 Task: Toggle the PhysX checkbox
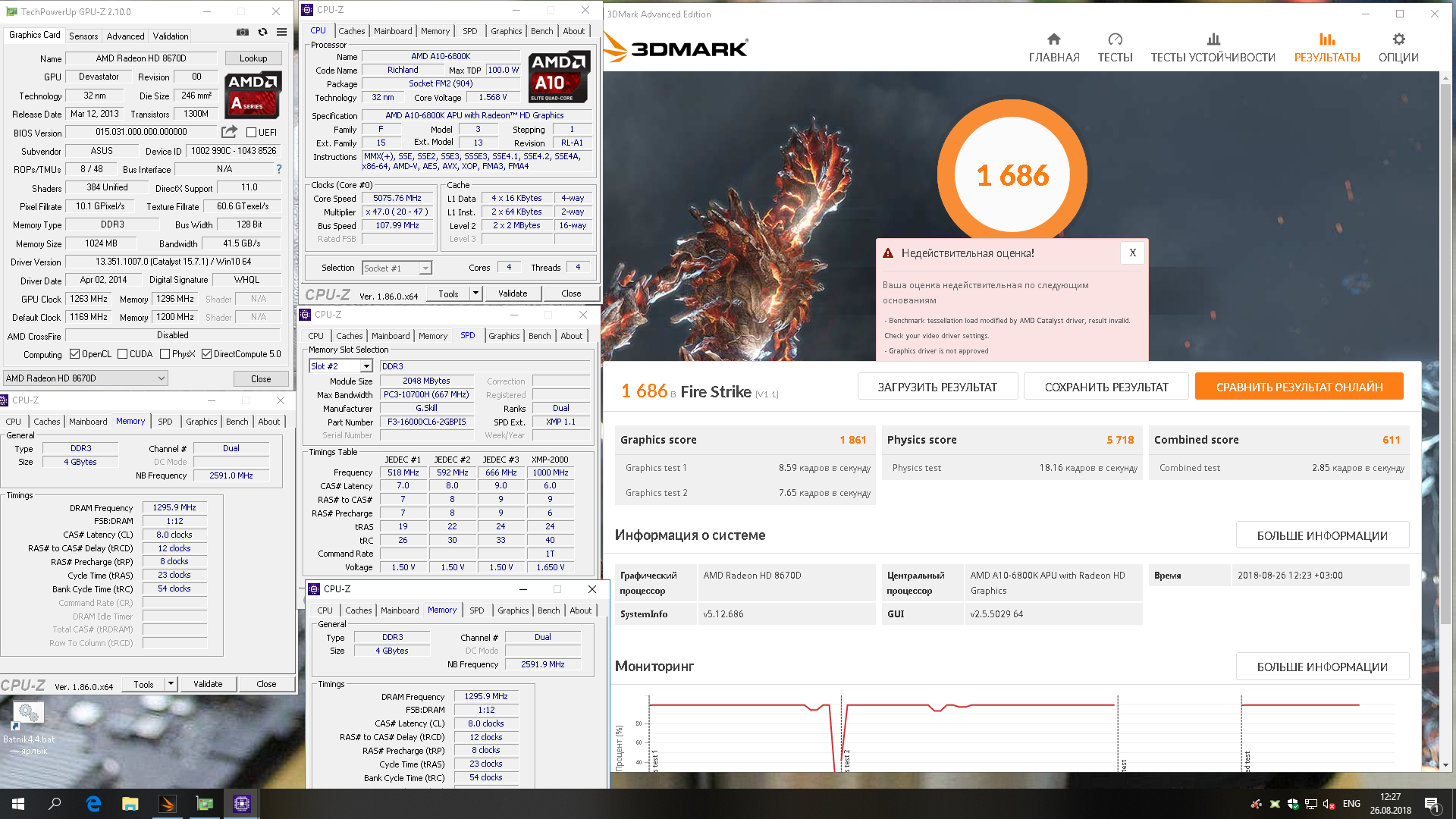point(165,354)
